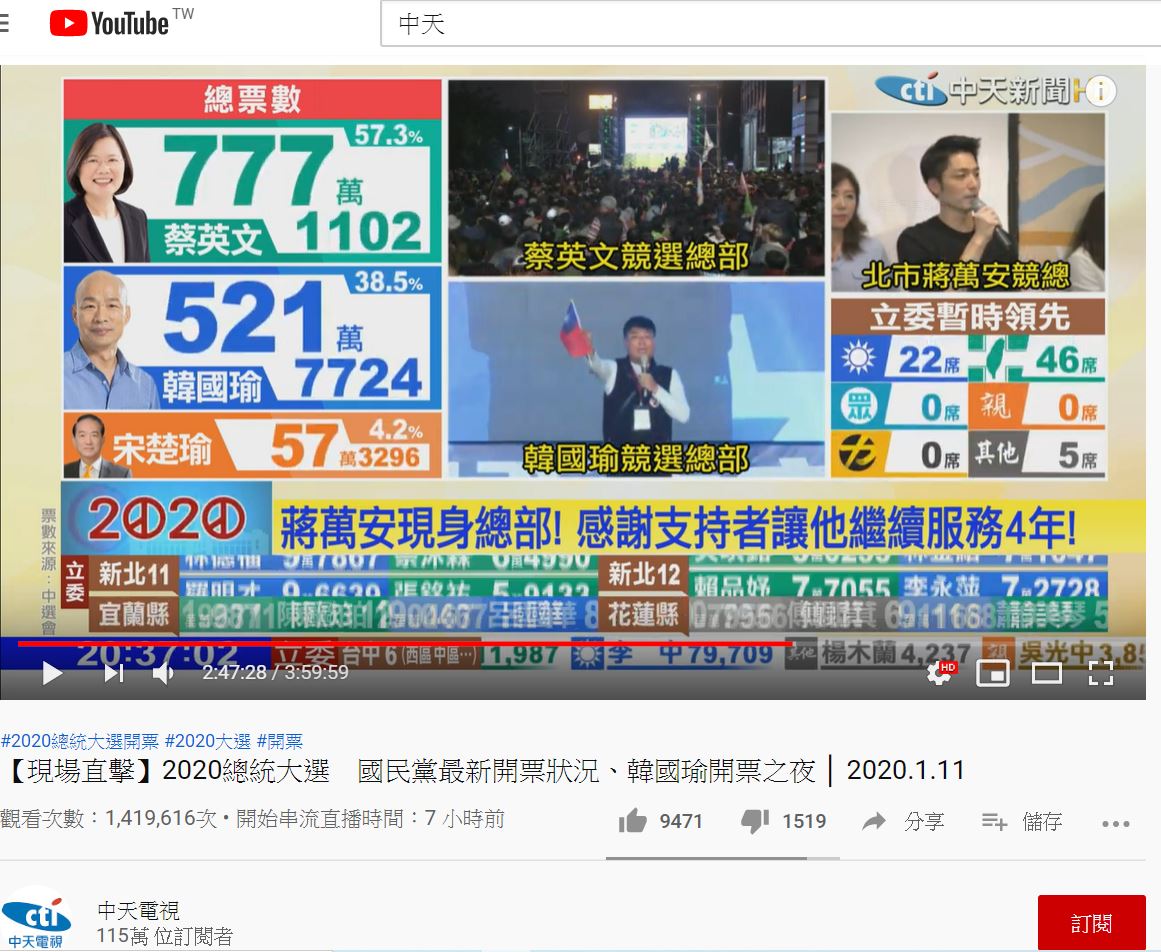Click the 115萬 位訂閱者 subscriber count

tap(164, 936)
